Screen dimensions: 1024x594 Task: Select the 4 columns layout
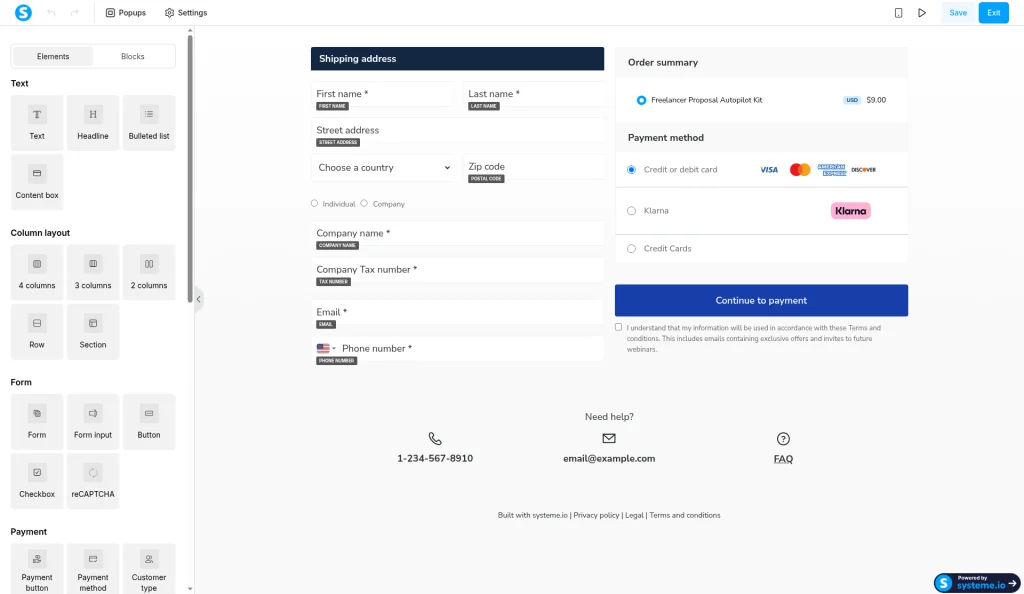[37, 272]
